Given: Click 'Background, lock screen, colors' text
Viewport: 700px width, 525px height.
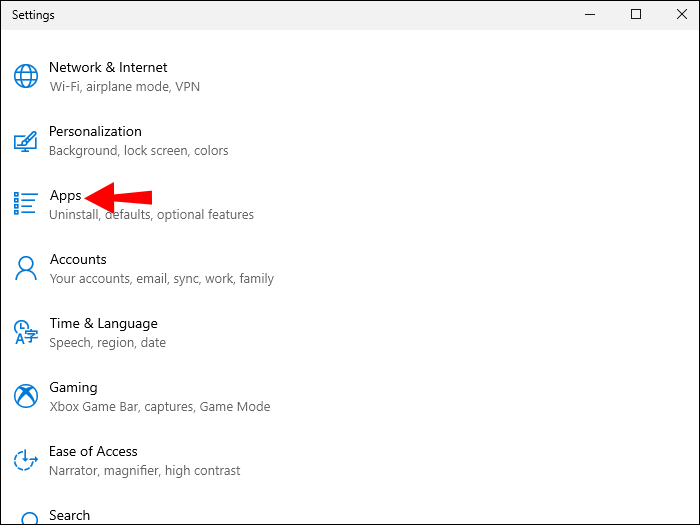Looking at the screenshot, I should 138,151.
